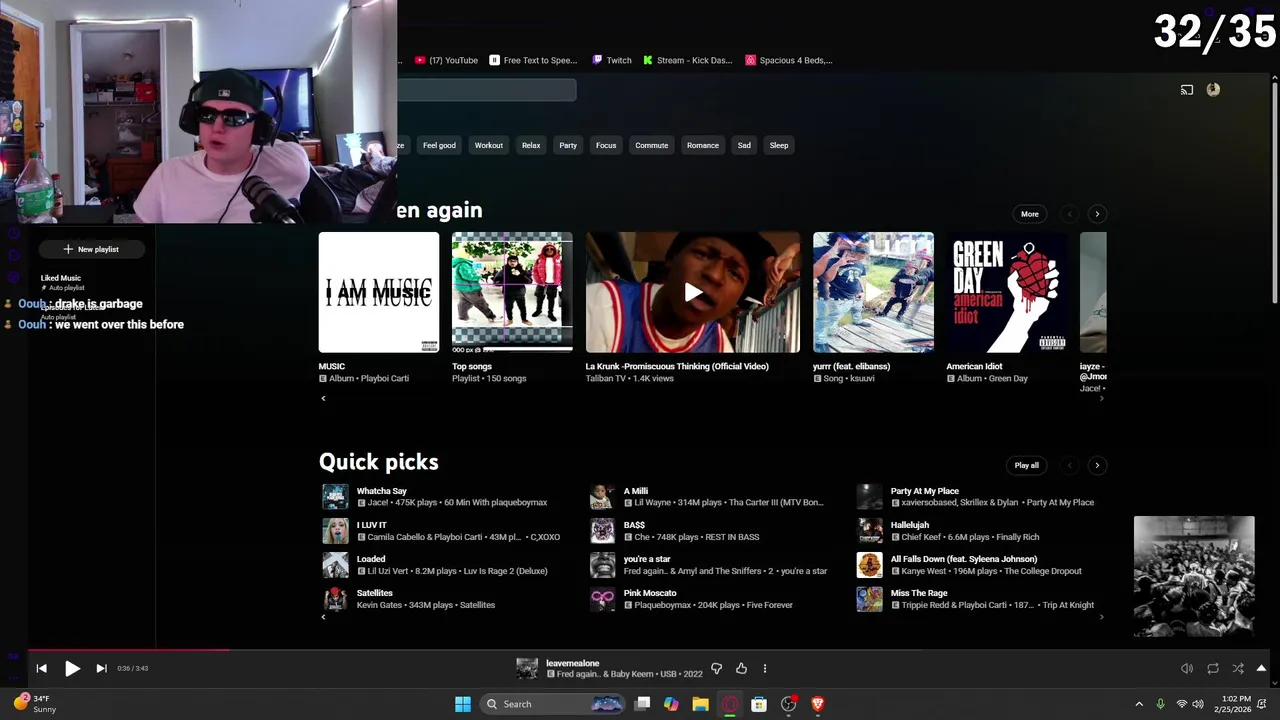Toggle repeat mode in player bar
Screen dimensions: 1280x720
[x=1213, y=668]
